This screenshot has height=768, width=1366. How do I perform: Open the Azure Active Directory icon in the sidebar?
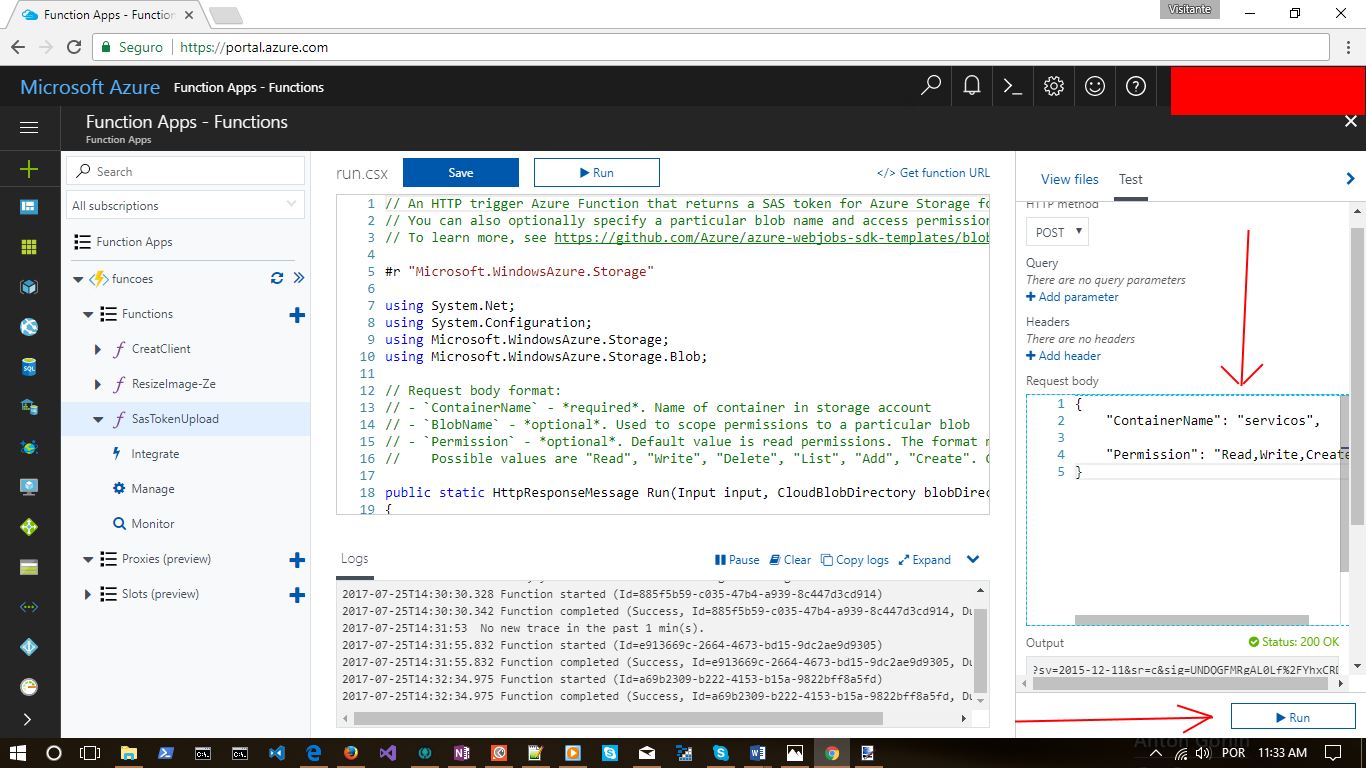[x=29, y=647]
